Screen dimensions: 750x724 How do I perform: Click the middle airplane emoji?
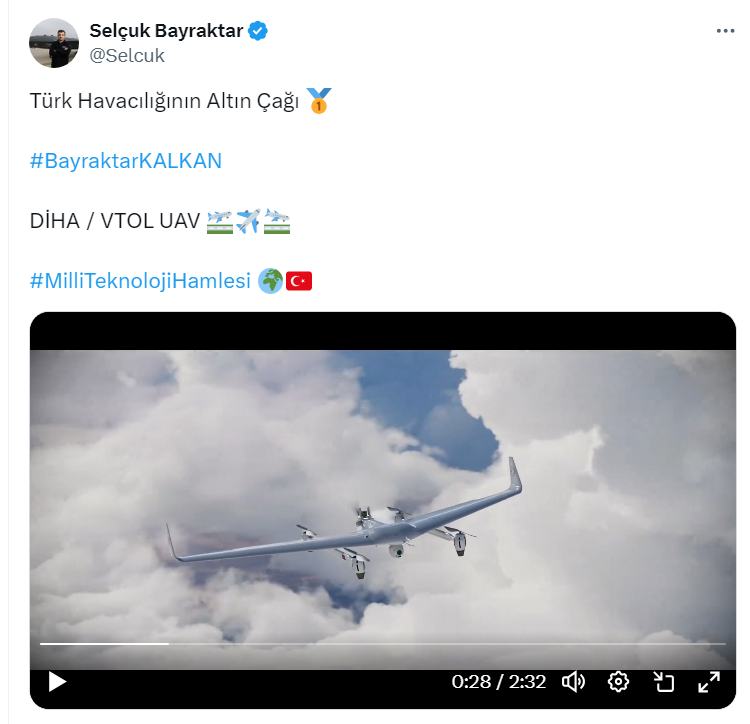[248, 221]
